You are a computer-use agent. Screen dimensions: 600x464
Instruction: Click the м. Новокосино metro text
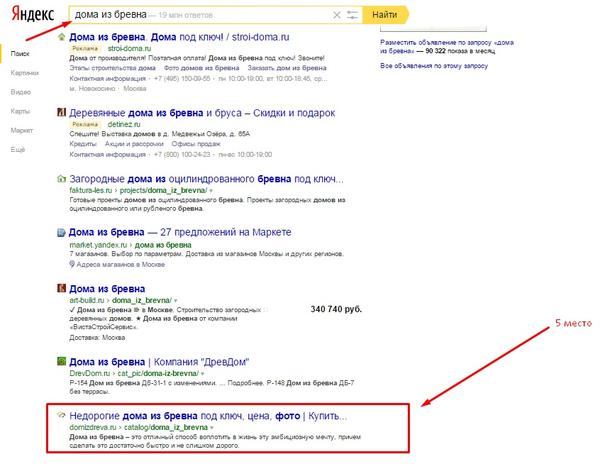coord(92,89)
